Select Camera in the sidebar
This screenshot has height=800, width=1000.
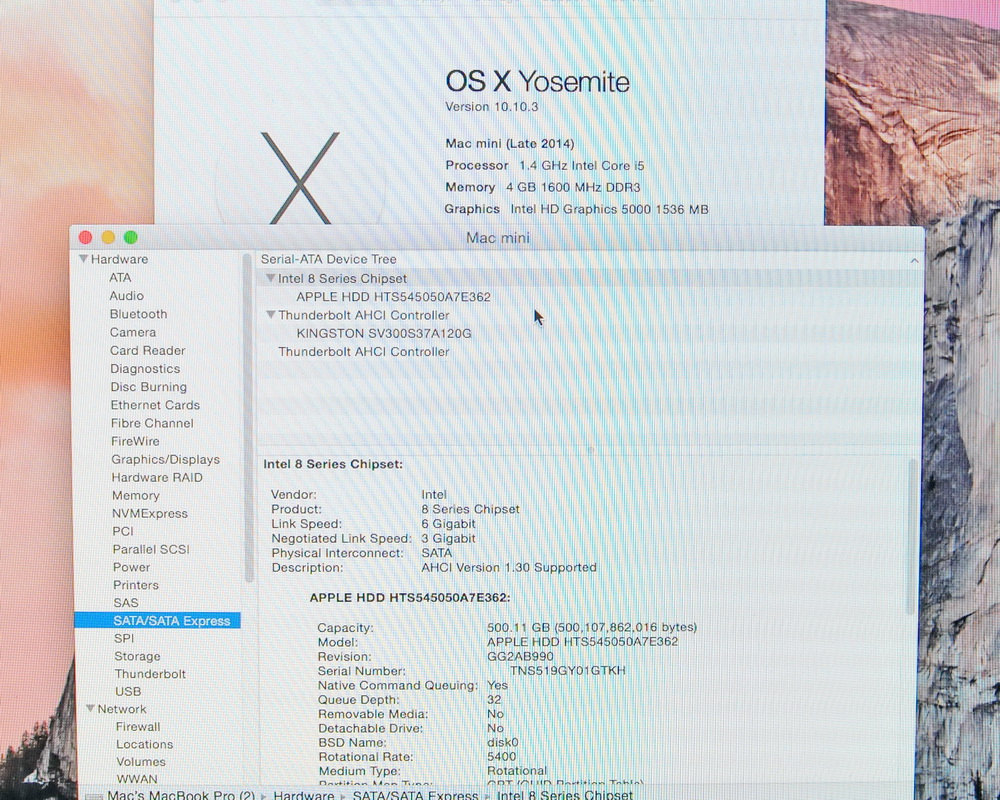click(133, 332)
